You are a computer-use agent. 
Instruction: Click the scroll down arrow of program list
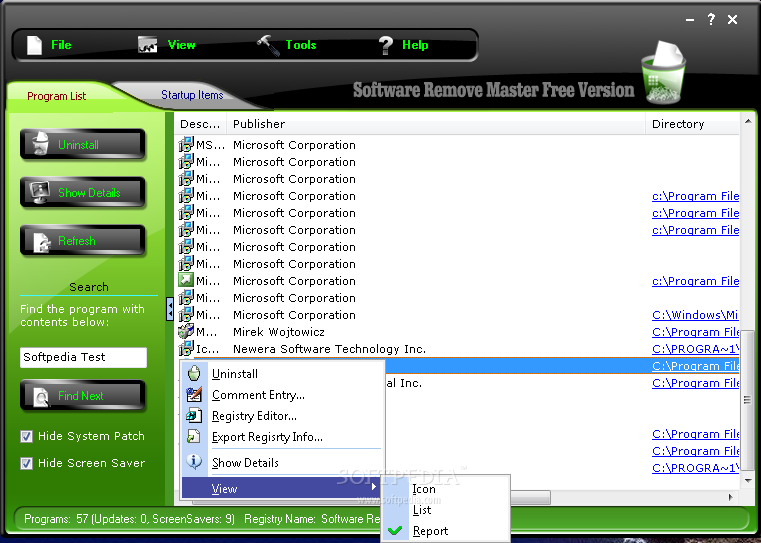pos(747,480)
